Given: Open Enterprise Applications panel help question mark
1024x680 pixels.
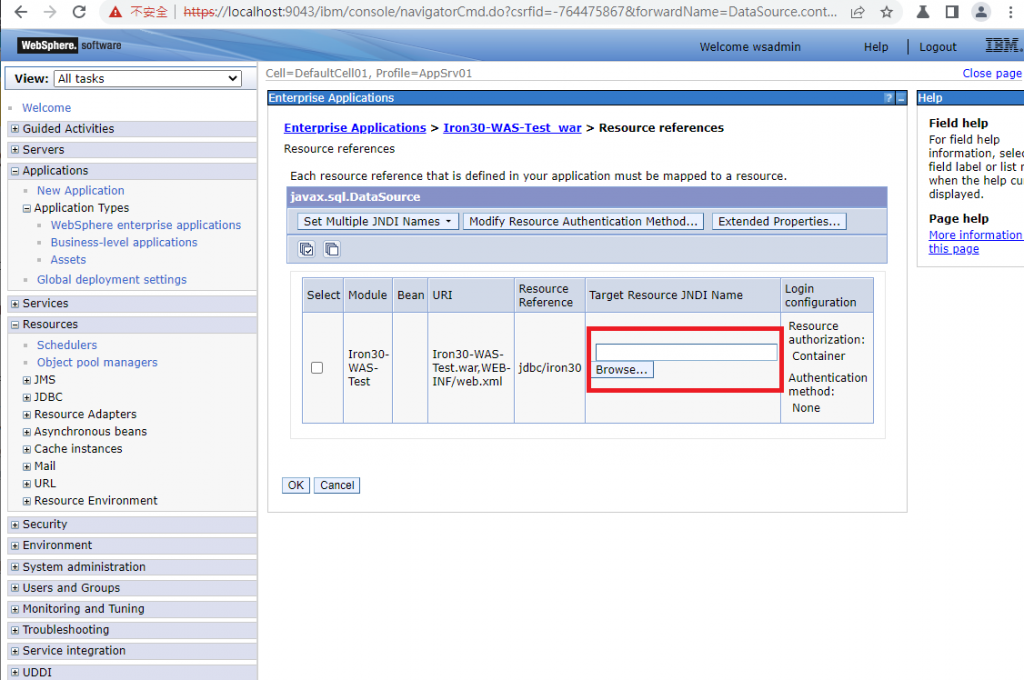Looking at the screenshot, I should tap(888, 98).
